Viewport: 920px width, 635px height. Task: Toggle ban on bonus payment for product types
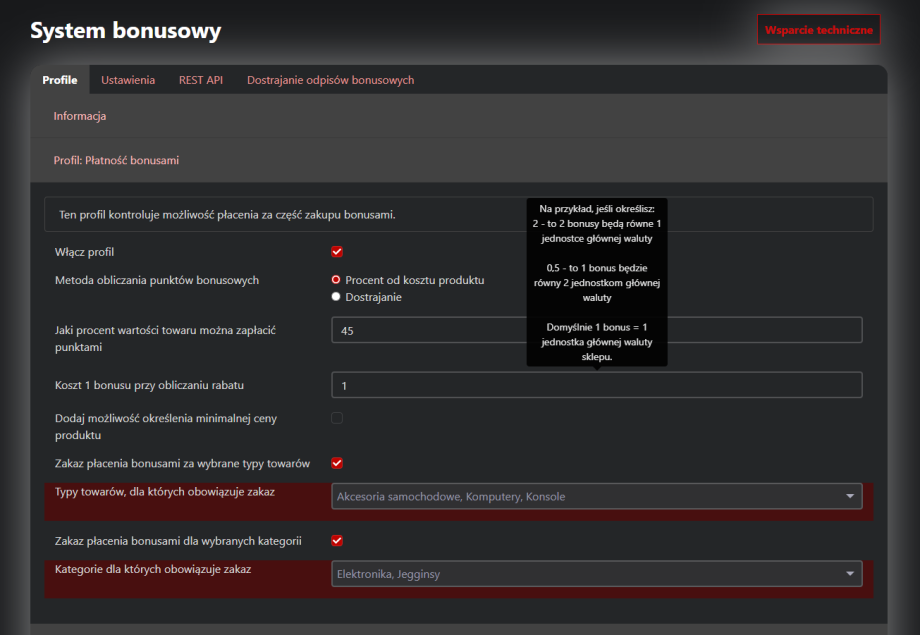click(337, 463)
